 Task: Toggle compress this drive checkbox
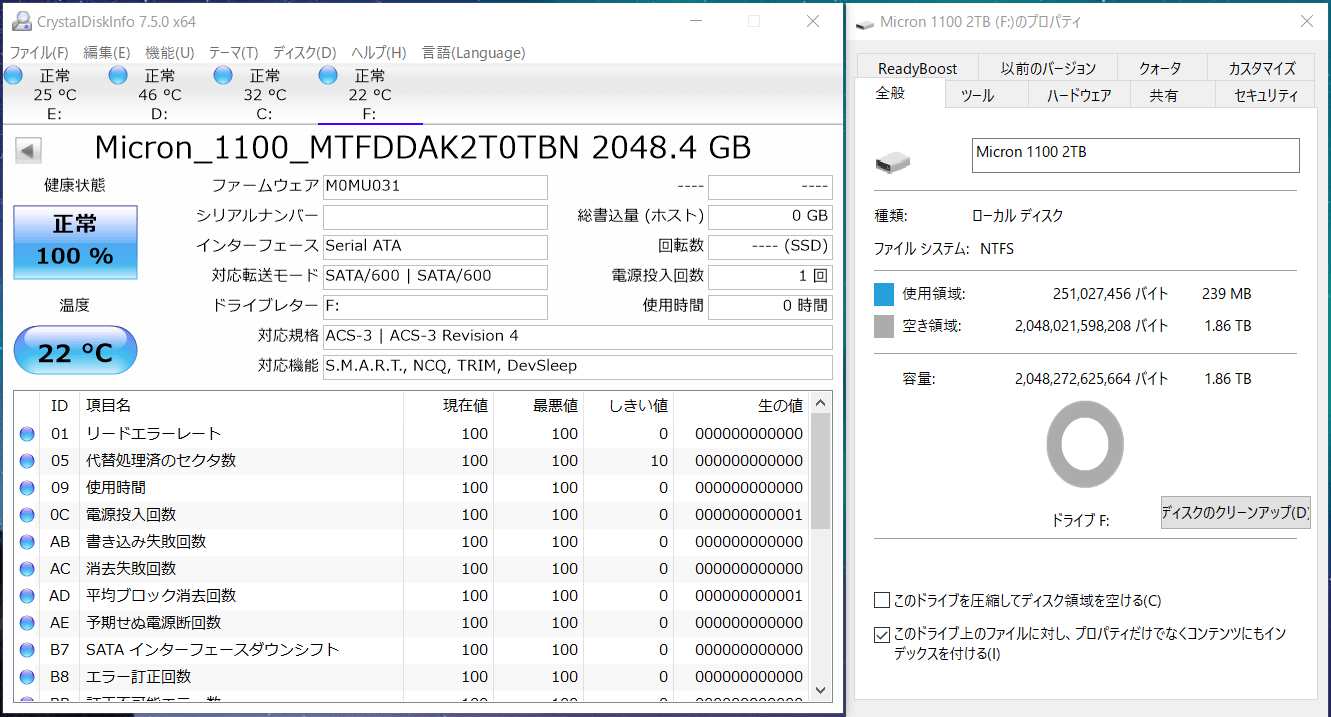(x=882, y=601)
